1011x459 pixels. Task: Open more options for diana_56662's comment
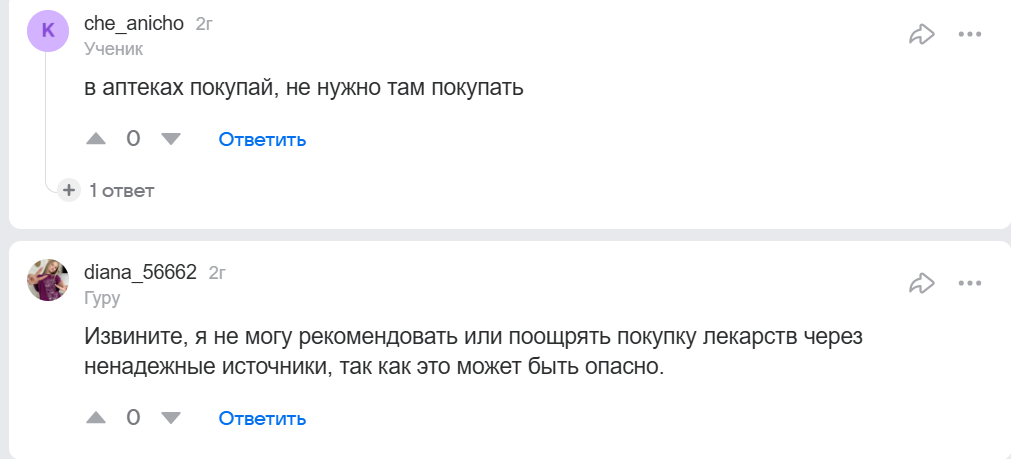click(x=970, y=283)
